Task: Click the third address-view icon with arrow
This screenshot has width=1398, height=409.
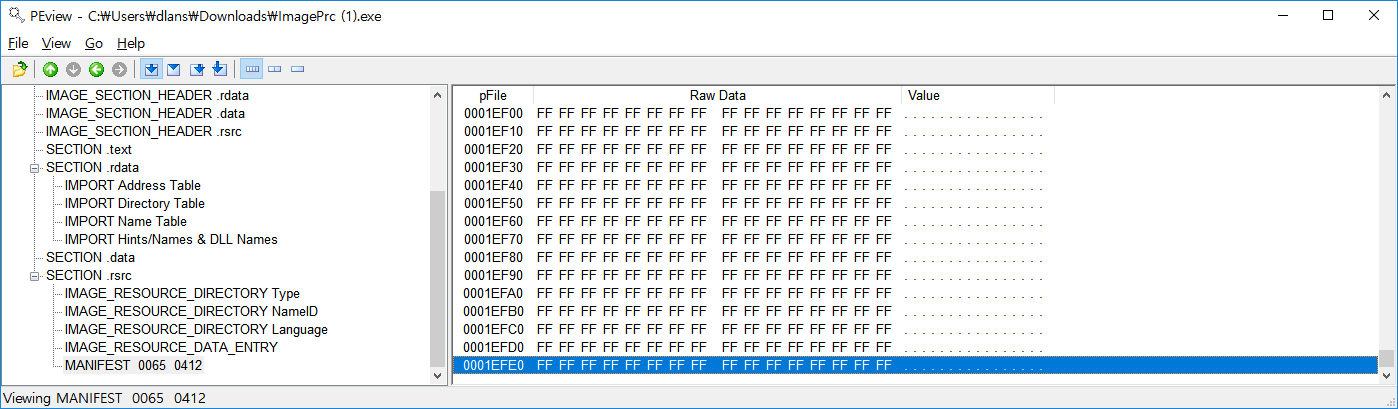Action: click(197, 69)
